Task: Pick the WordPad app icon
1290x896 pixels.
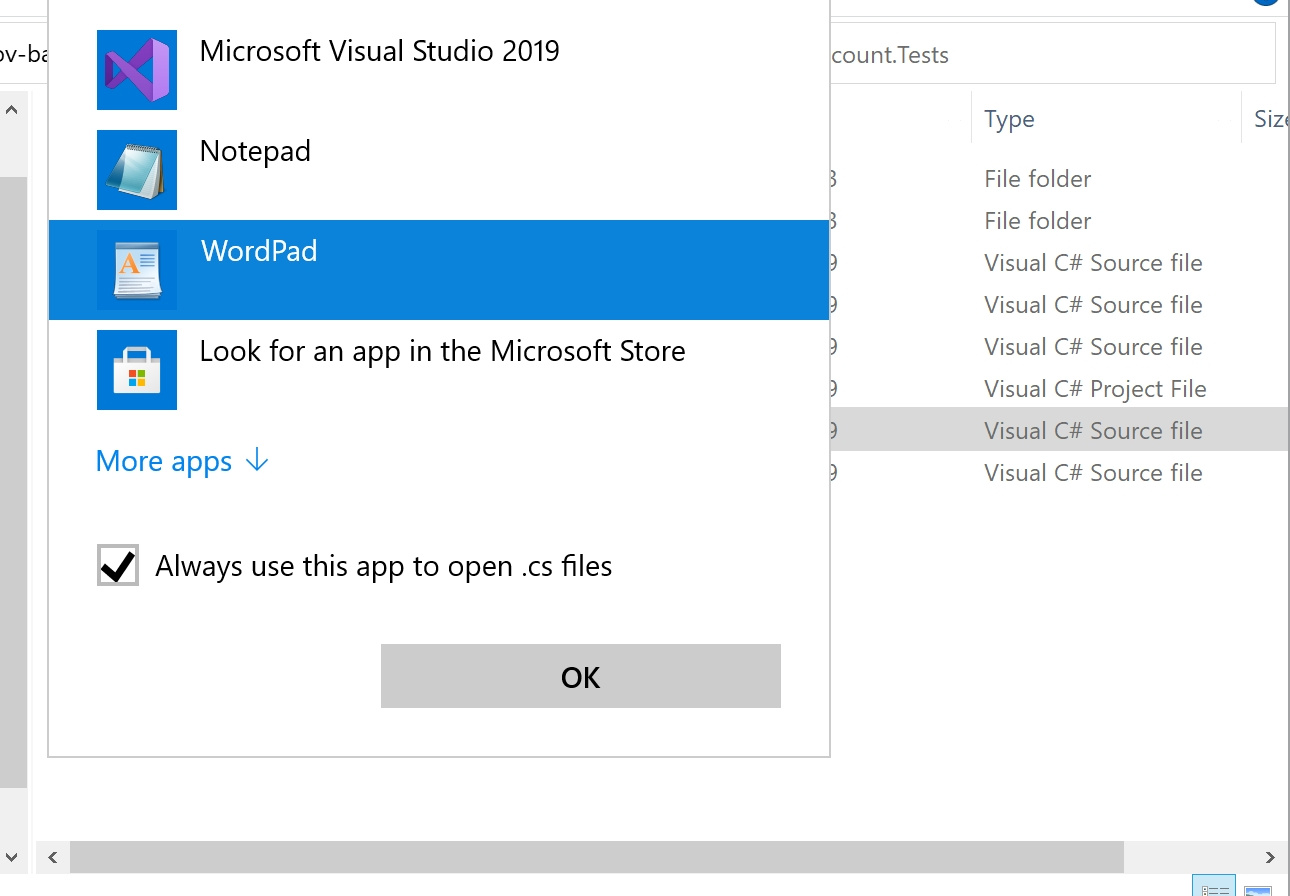Action: [137, 270]
